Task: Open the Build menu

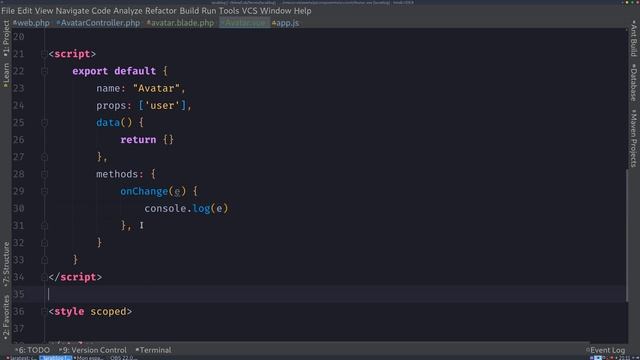Action: (x=189, y=11)
